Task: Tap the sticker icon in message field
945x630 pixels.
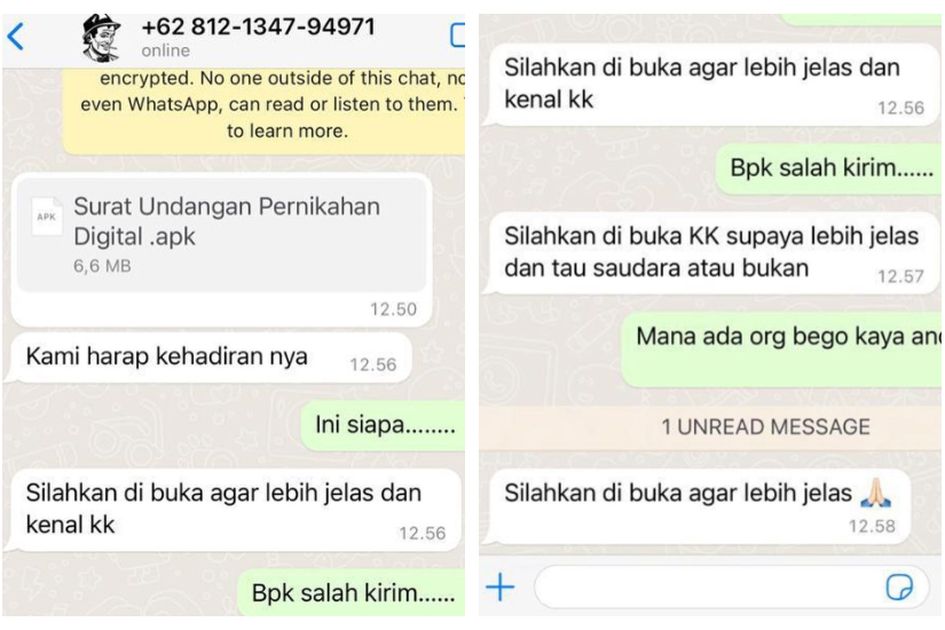Action: 899,587
